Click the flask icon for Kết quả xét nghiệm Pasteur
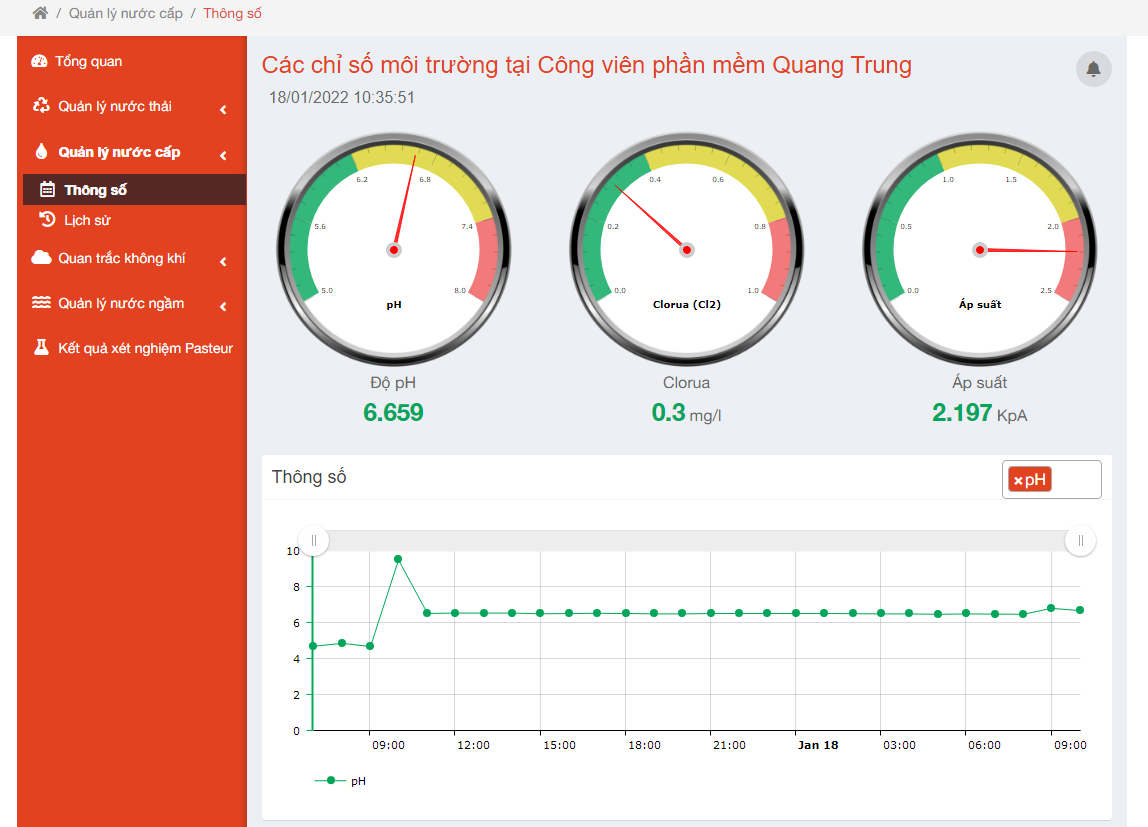This screenshot has width=1148, height=827. point(42,348)
